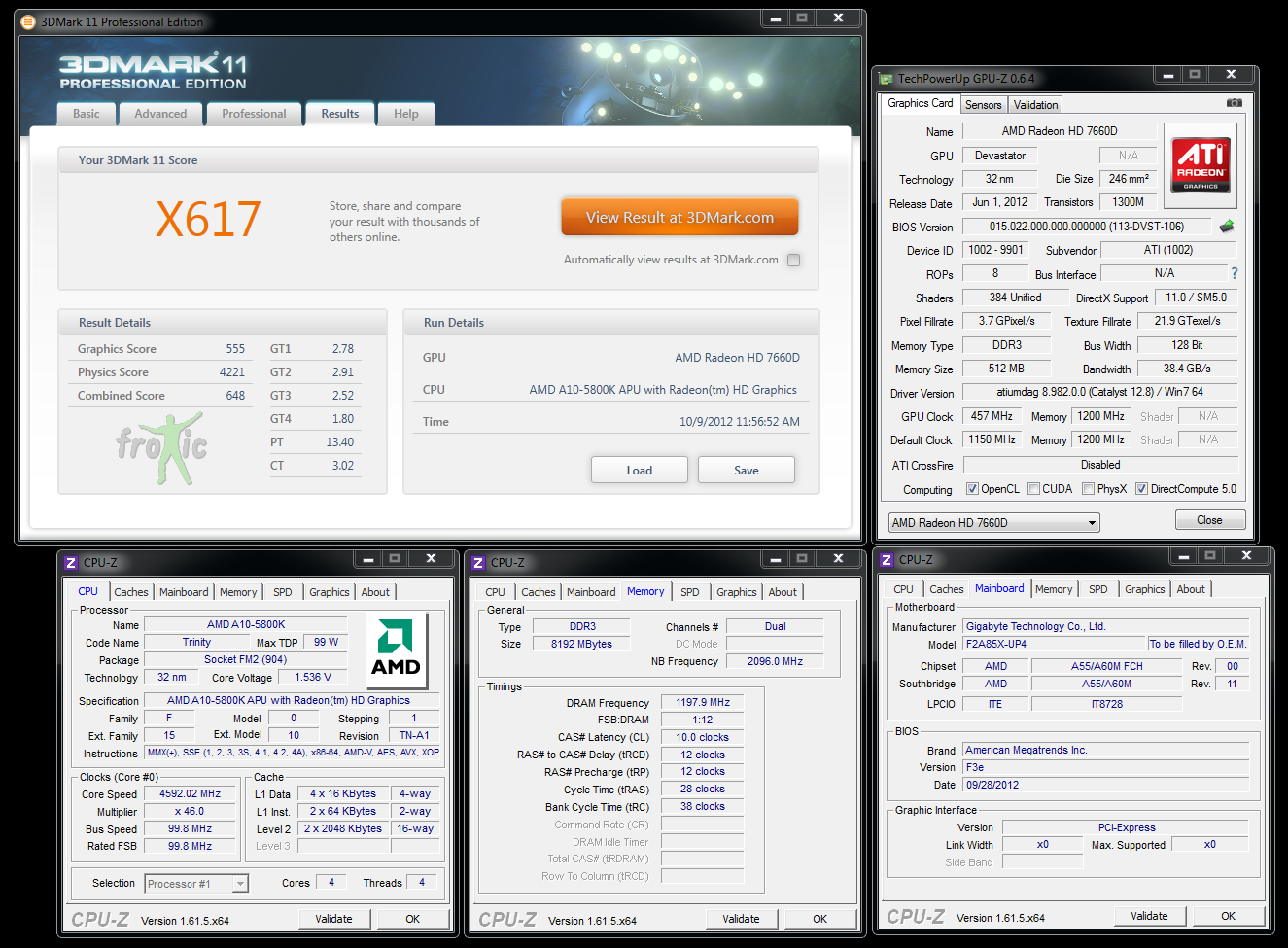1288x948 pixels.
Task: Open Mainboard tab in CPU-Z CPU window
Action: point(184,592)
